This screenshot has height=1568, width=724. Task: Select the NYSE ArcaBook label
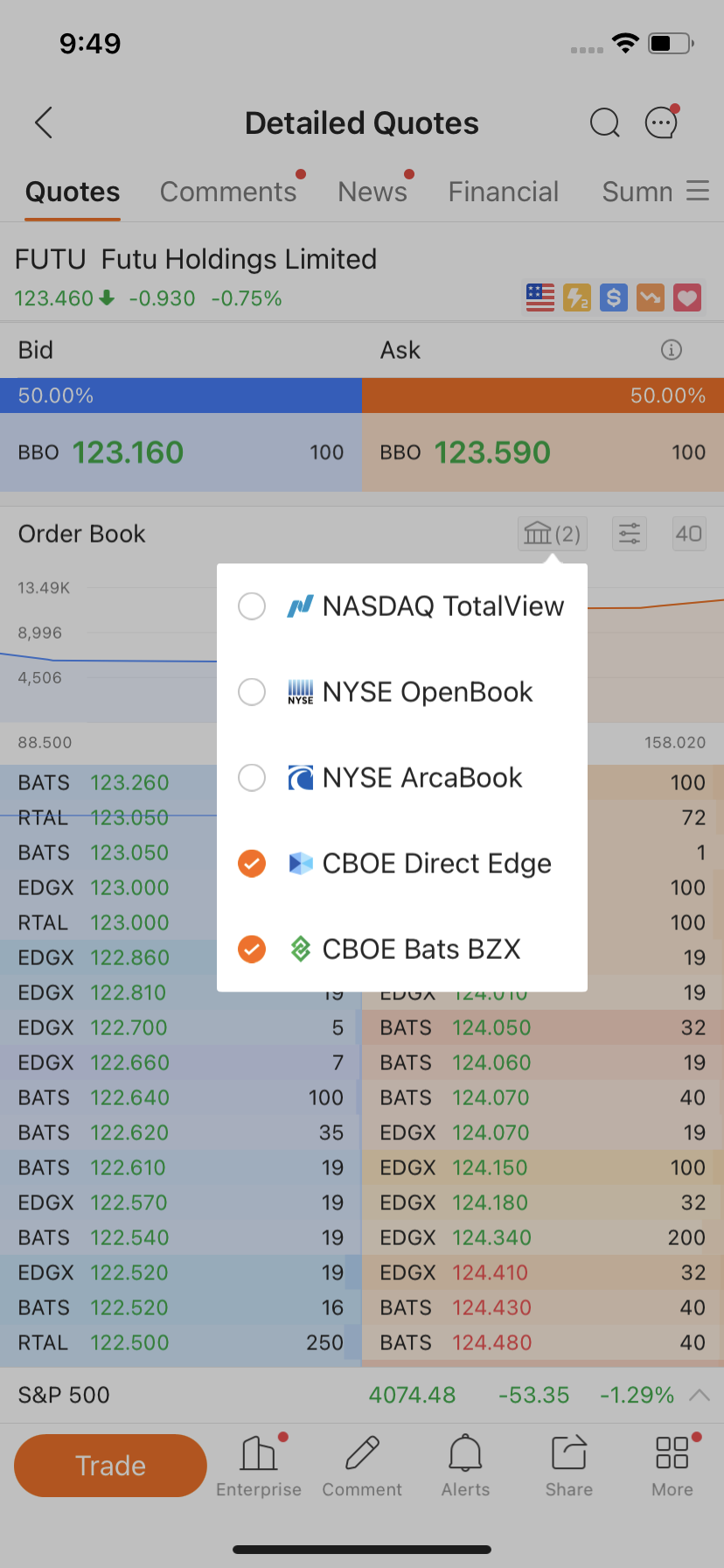[422, 777]
